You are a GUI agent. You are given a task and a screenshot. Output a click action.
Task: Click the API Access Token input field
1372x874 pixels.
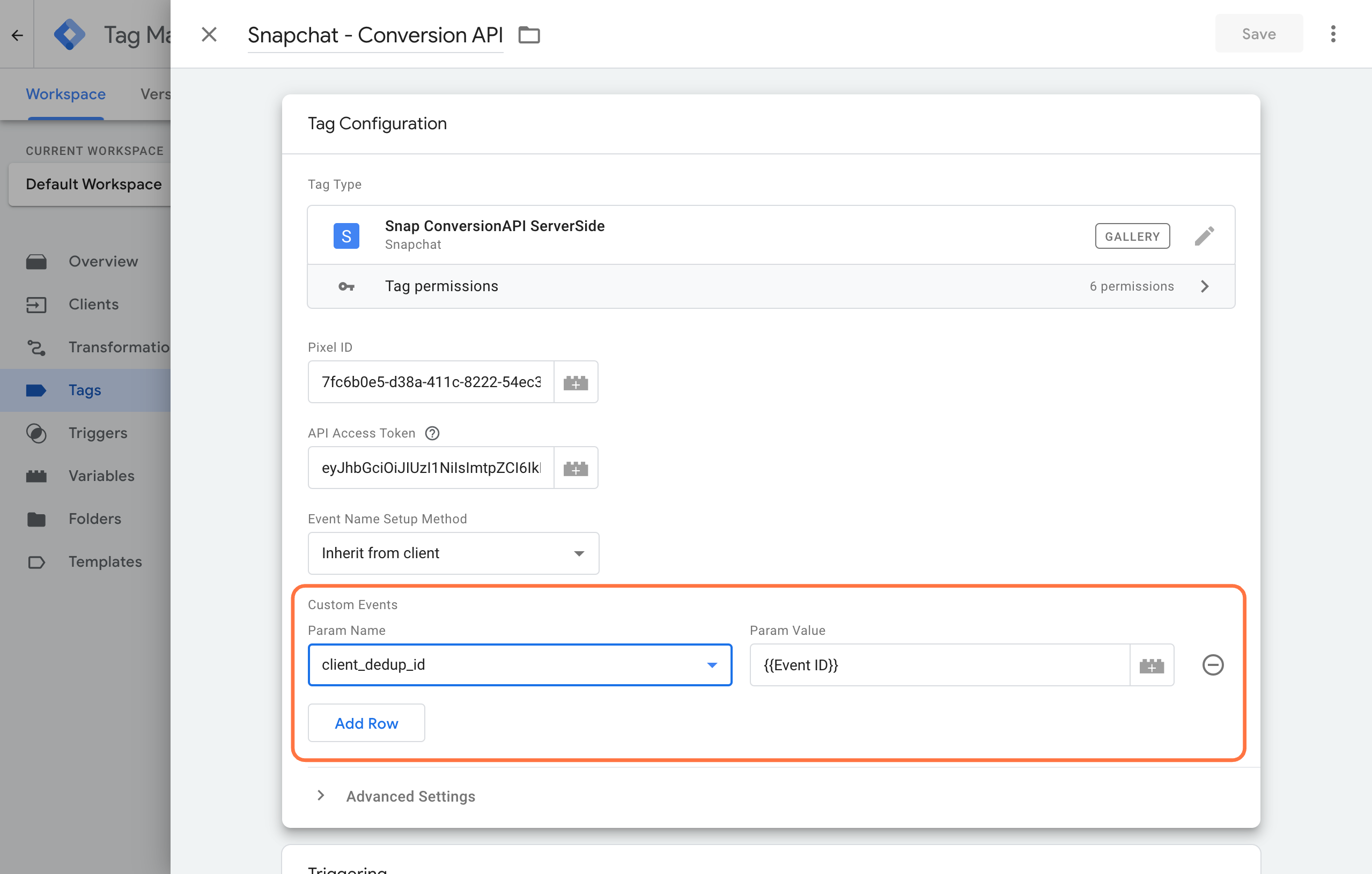(x=431, y=468)
